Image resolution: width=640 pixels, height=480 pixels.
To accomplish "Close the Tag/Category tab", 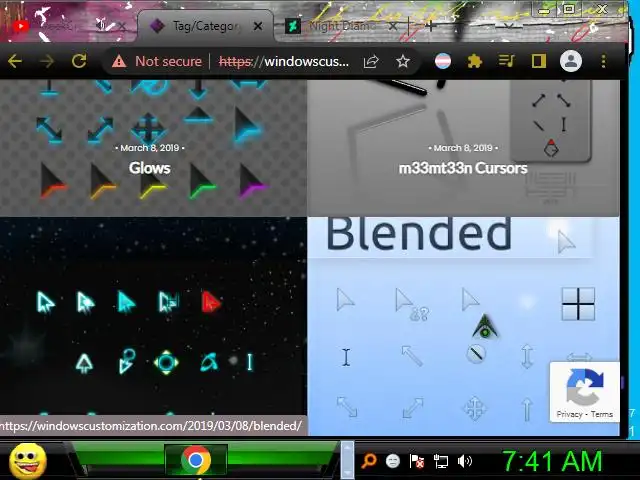I will 258,27.
